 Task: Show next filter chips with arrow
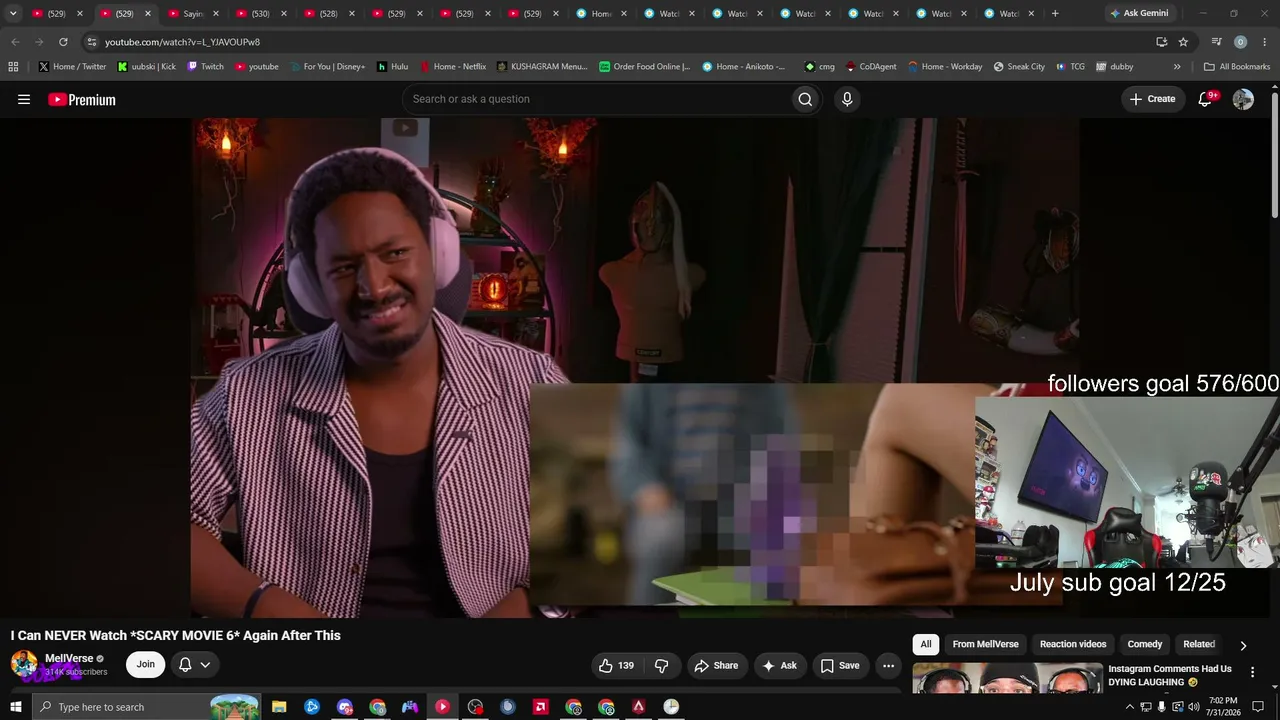[x=1243, y=645]
